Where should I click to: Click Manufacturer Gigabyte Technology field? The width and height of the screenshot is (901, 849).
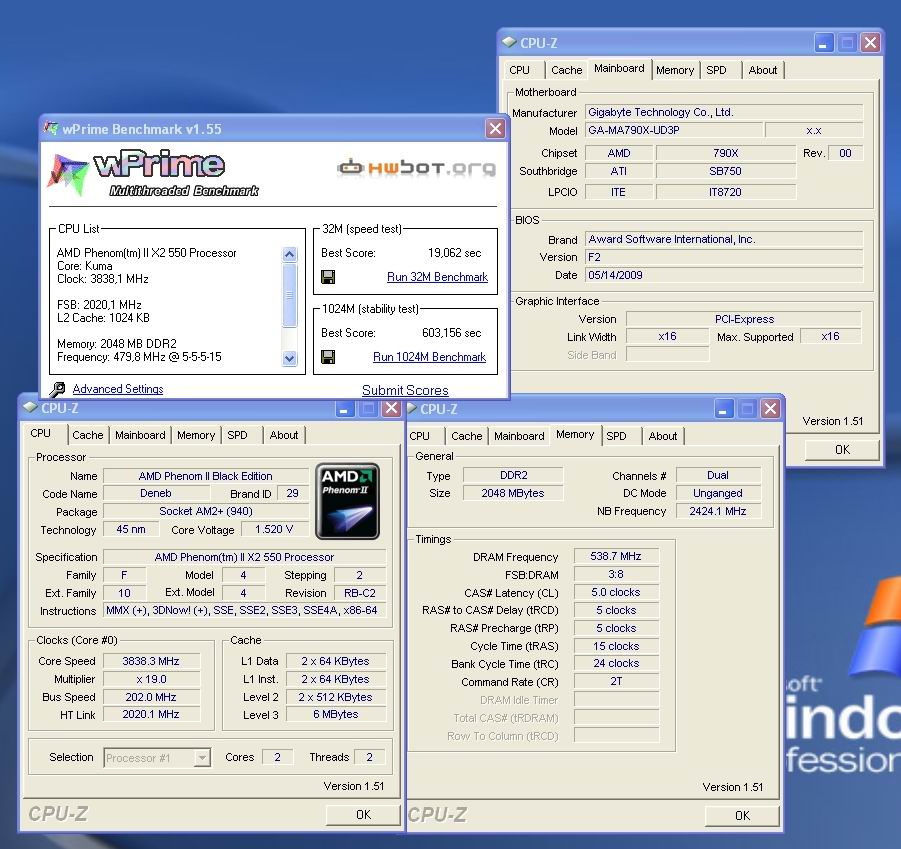pyautogui.click(x=724, y=112)
